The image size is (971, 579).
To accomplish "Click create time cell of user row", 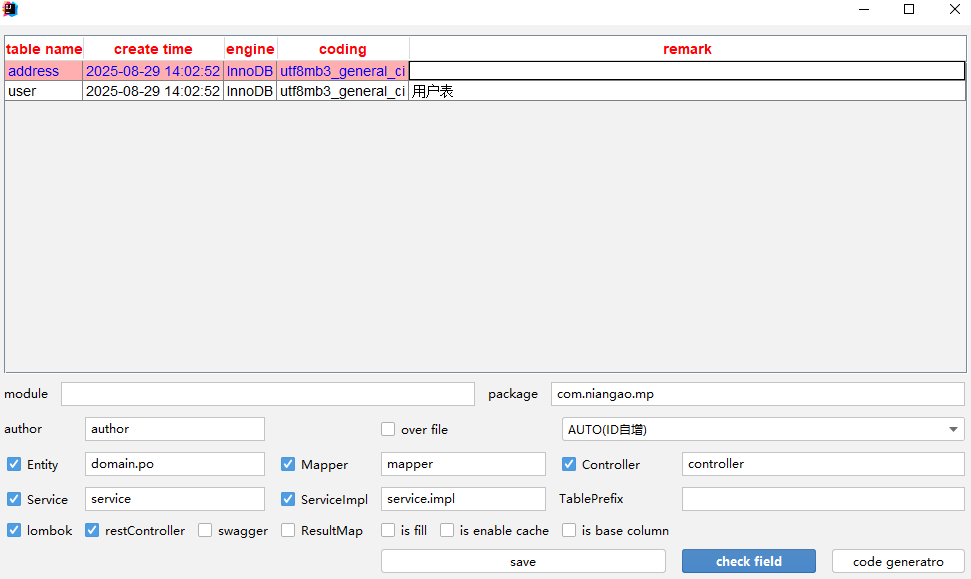I will (x=153, y=91).
